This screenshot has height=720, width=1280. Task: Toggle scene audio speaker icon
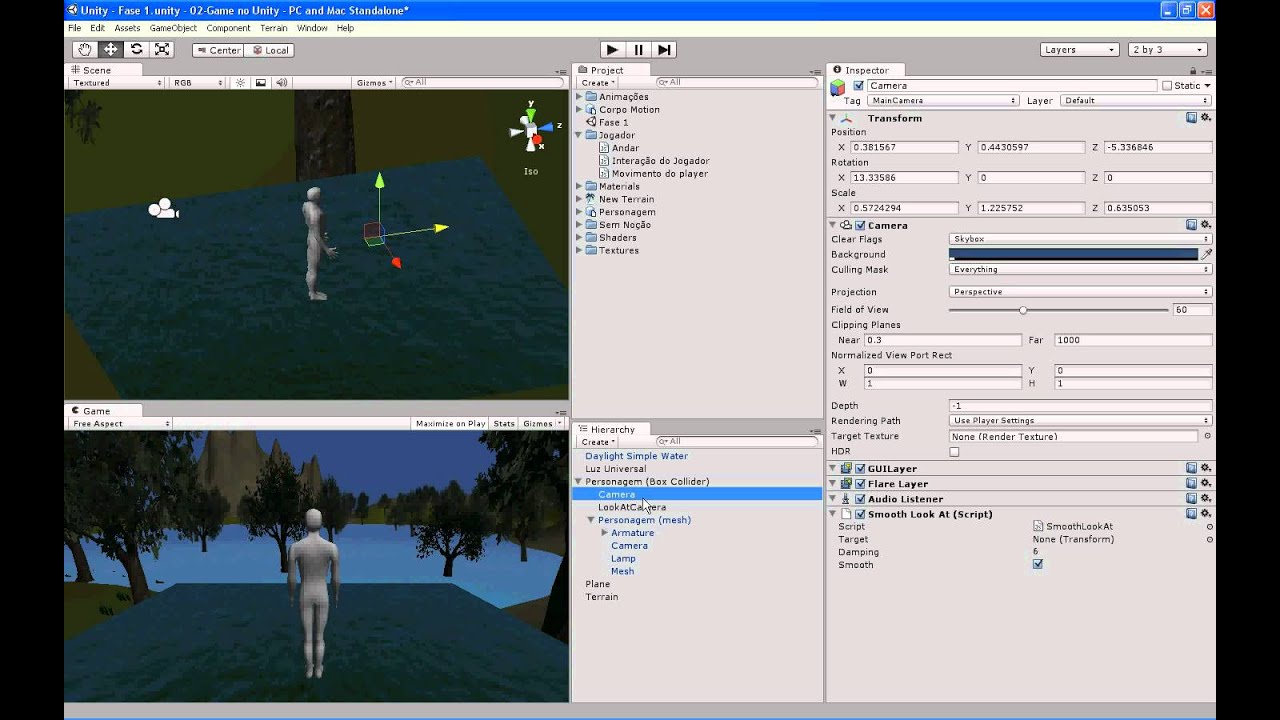click(x=281, y=83)
